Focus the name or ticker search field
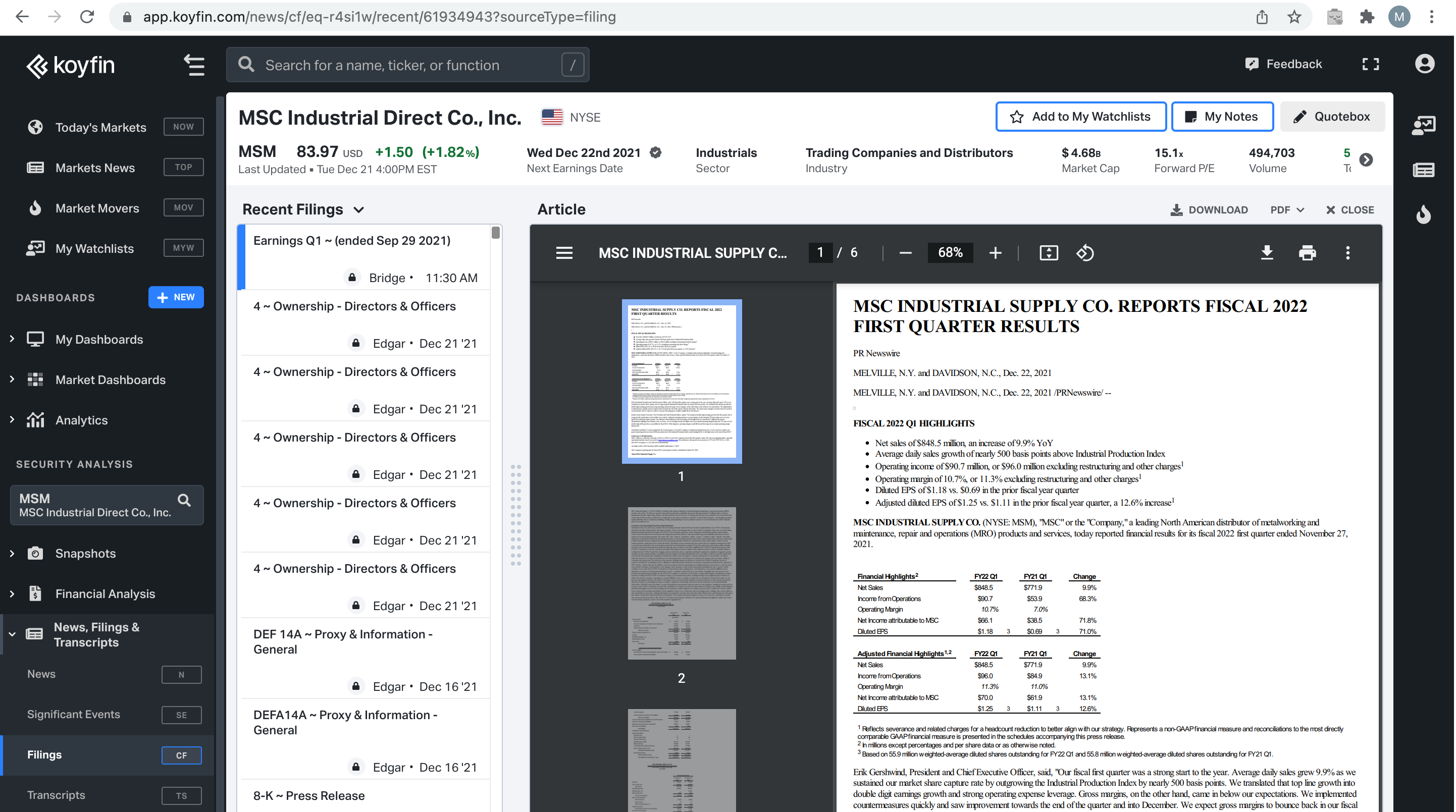This screenshot has height=812, width=1456. click(x=407, y=65)
